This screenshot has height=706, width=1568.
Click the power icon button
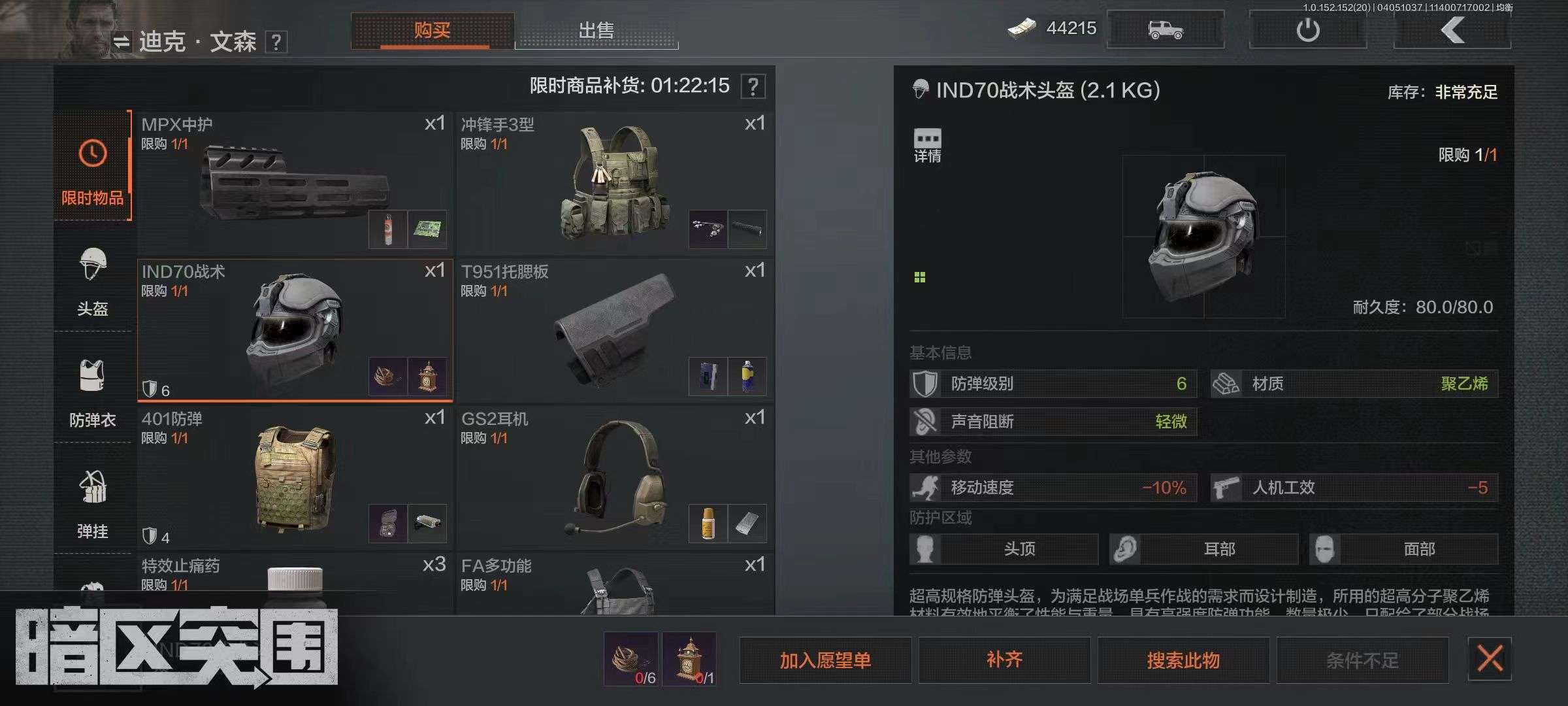tap(1308, 30)
